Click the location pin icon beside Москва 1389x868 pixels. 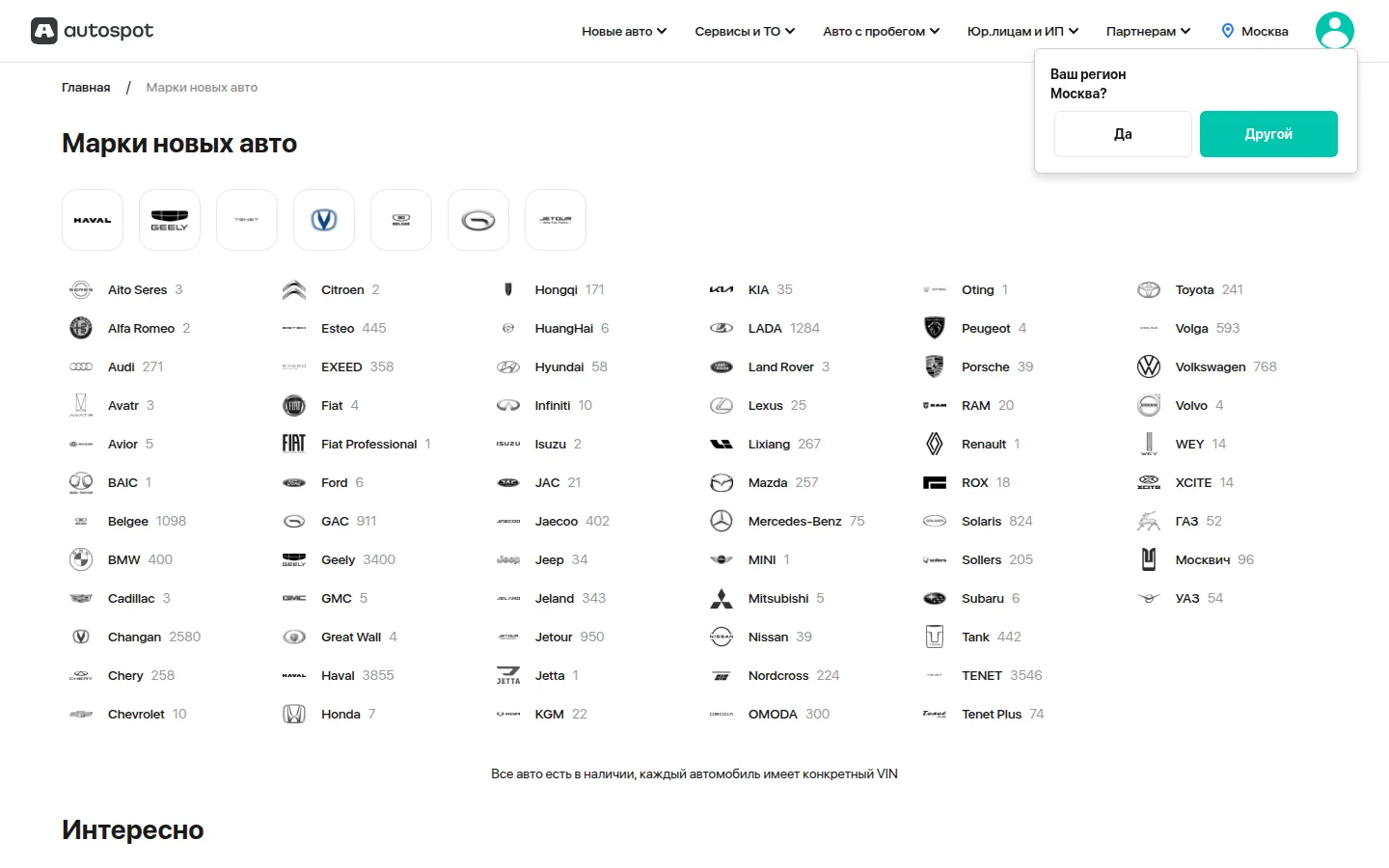[x=1228, y=31]
